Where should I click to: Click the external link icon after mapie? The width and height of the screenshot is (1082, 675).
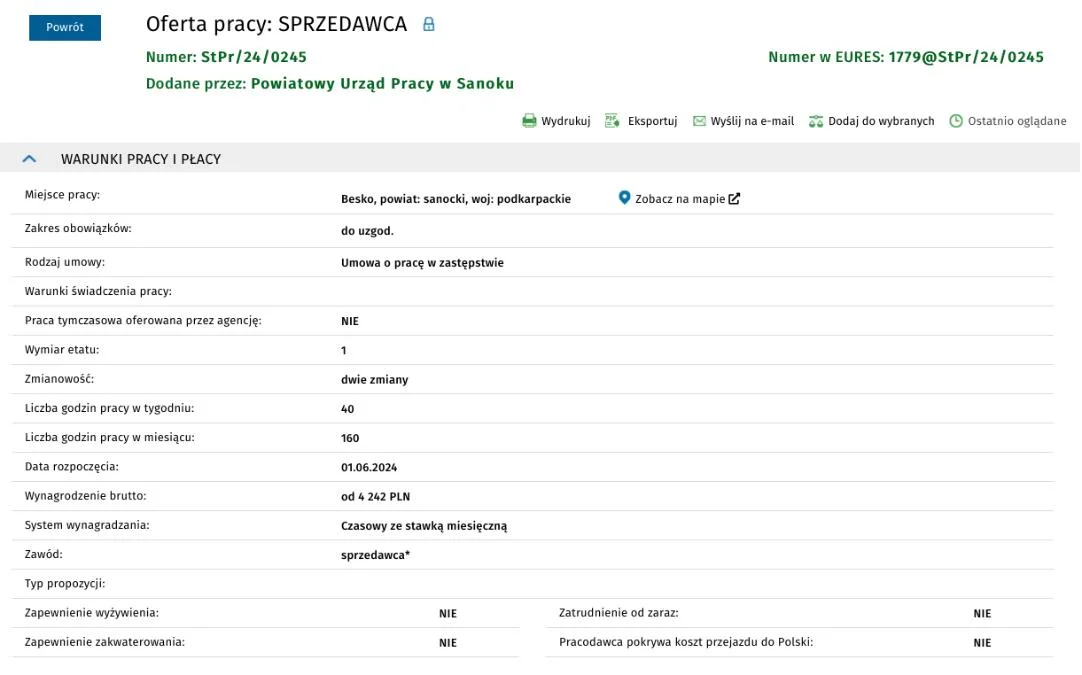point(734,199)
